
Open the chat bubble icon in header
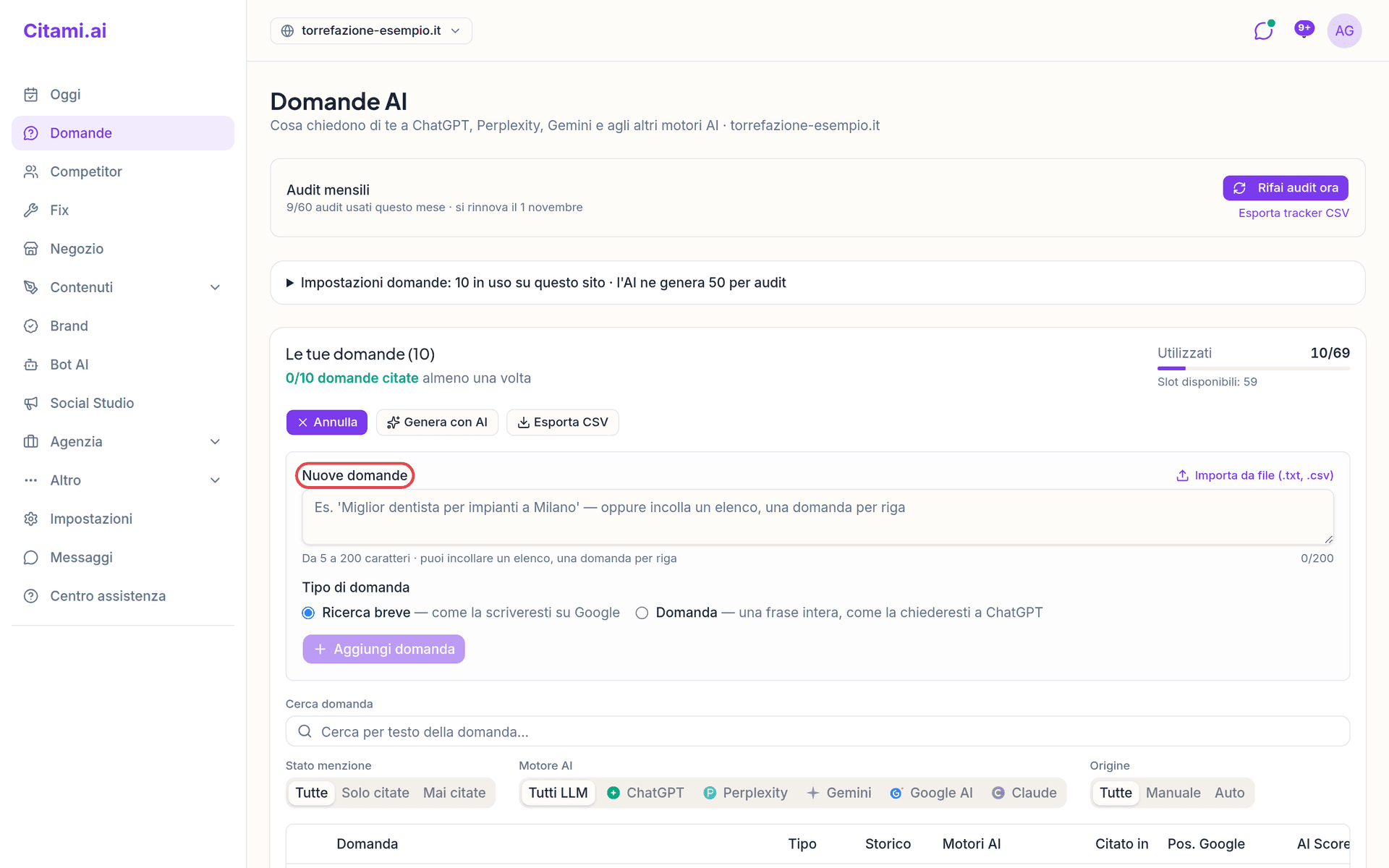[1263, 31]
